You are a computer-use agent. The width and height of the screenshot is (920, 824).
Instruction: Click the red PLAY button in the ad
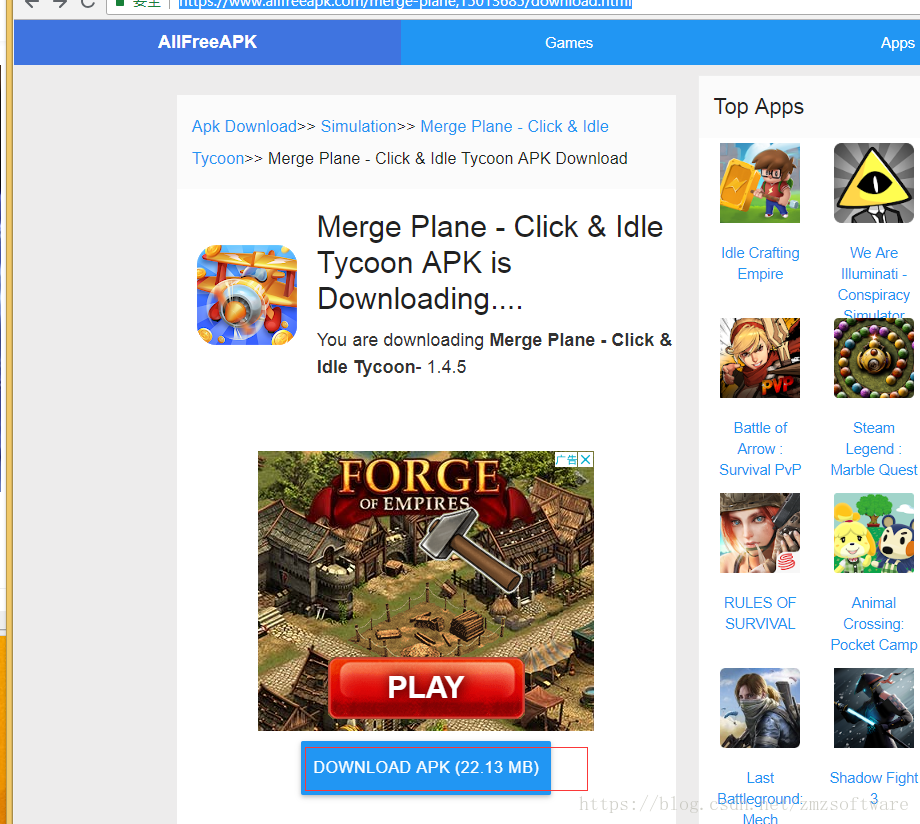point(426,687)
